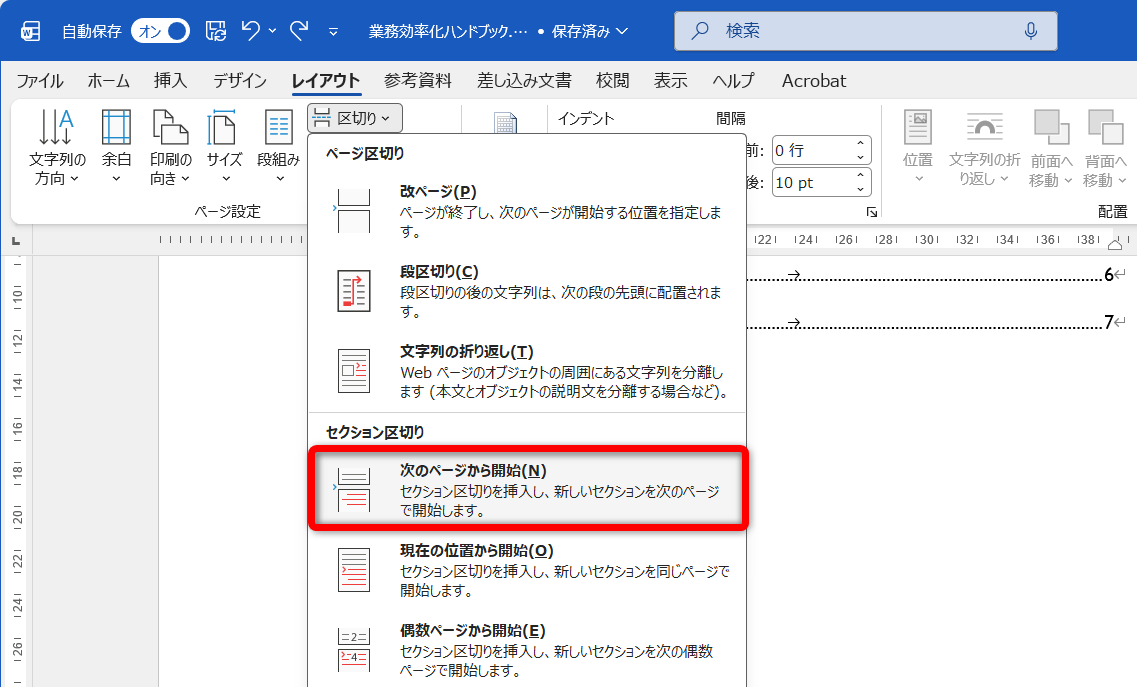Click the right indent marker on ruler
Screen dimensions: 1137x687
(1115, 245)
